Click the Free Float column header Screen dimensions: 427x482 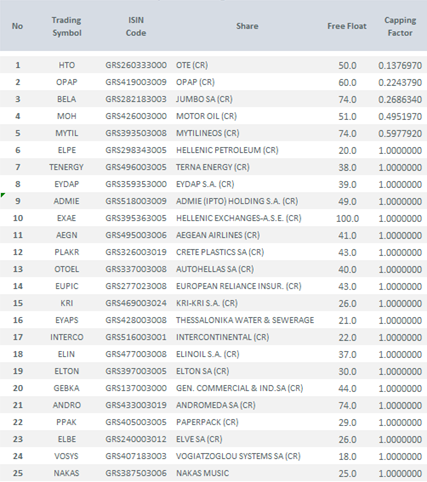(347, 26)
